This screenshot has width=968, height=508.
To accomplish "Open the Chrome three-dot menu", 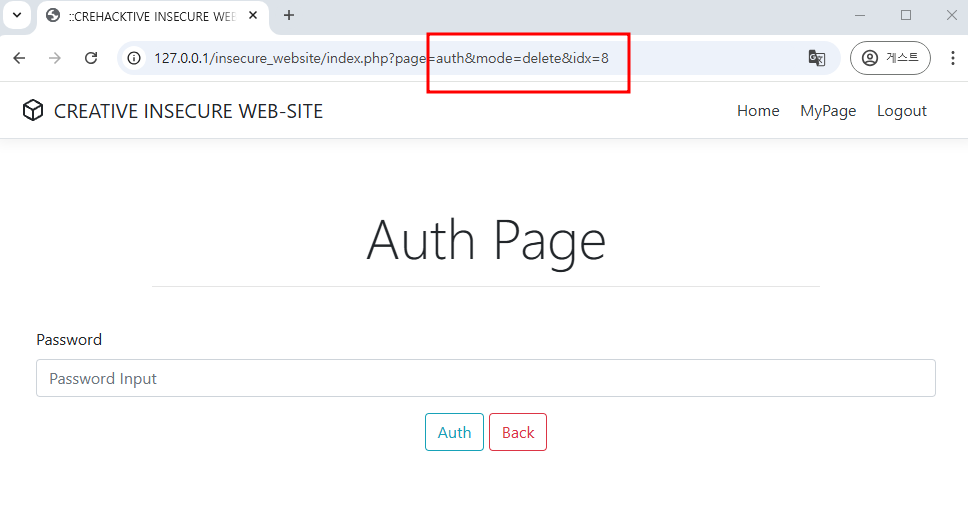I will click(x=953, y=58).
